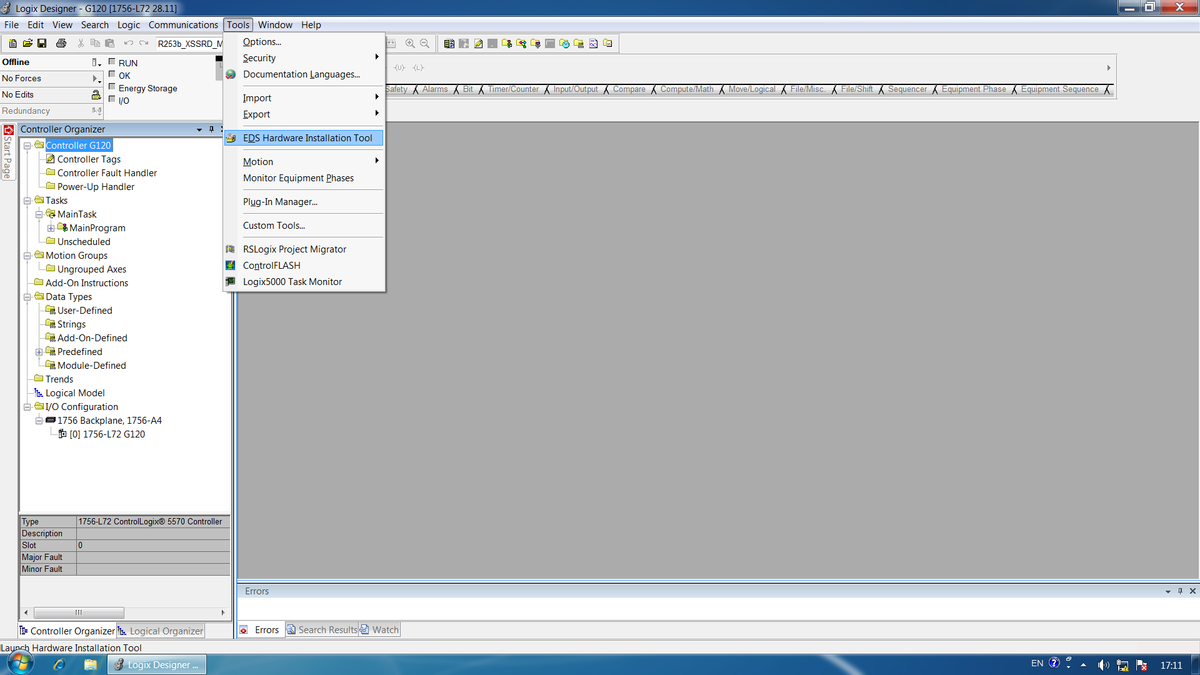Image resolution: width=1200 pixels, height=675 pixels.
Task: Toggle the I/O status indicator box
Action: tap(111, 100)
